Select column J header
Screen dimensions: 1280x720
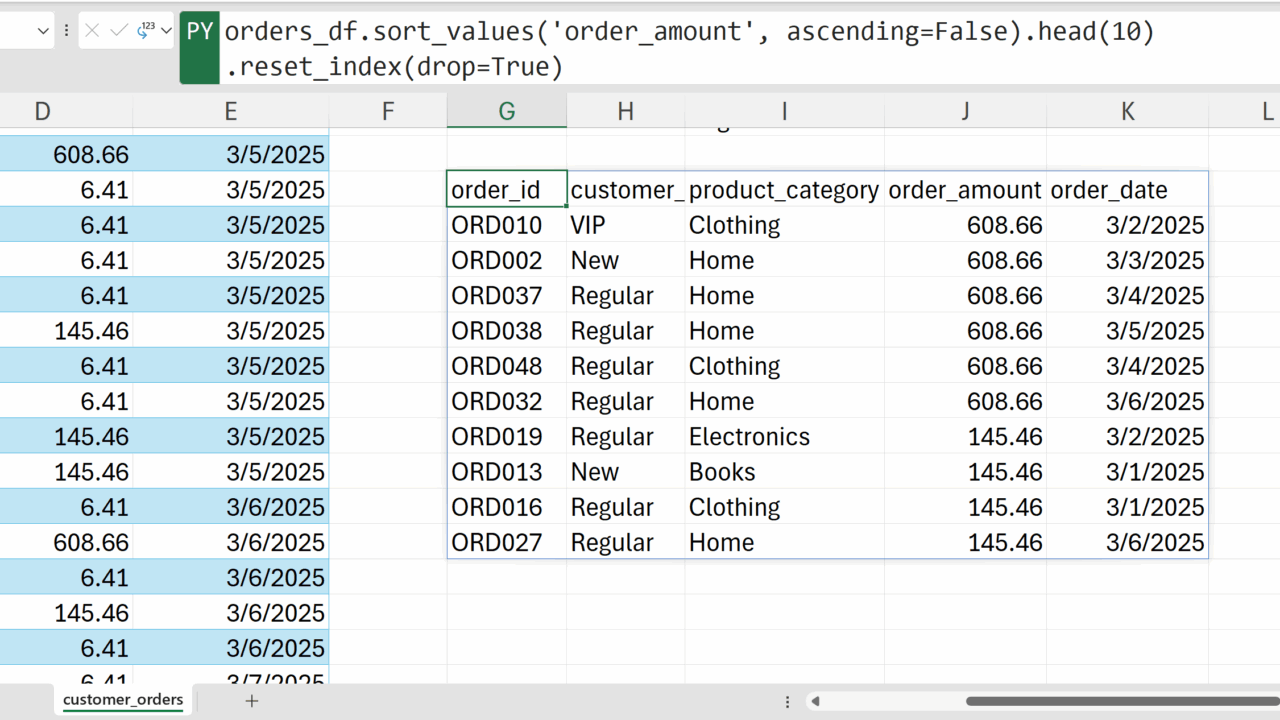coord(965,111)
